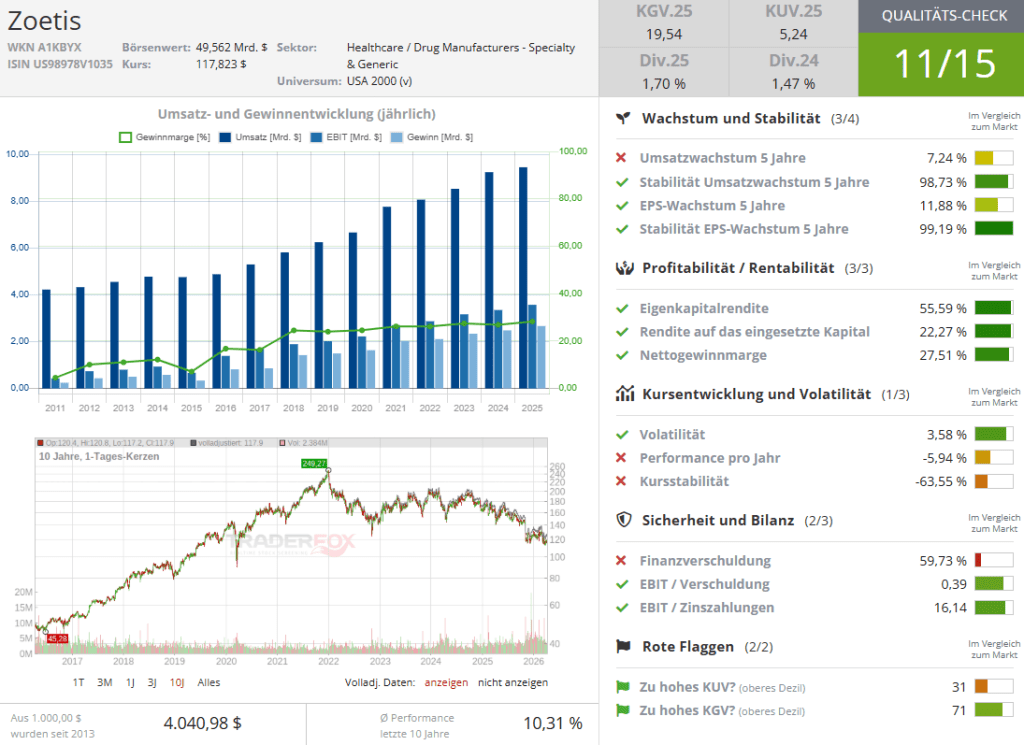Click the red anzeigen link for Volladj. Daten
Viewport: 1024px width, 745px height.
[445, 682]
